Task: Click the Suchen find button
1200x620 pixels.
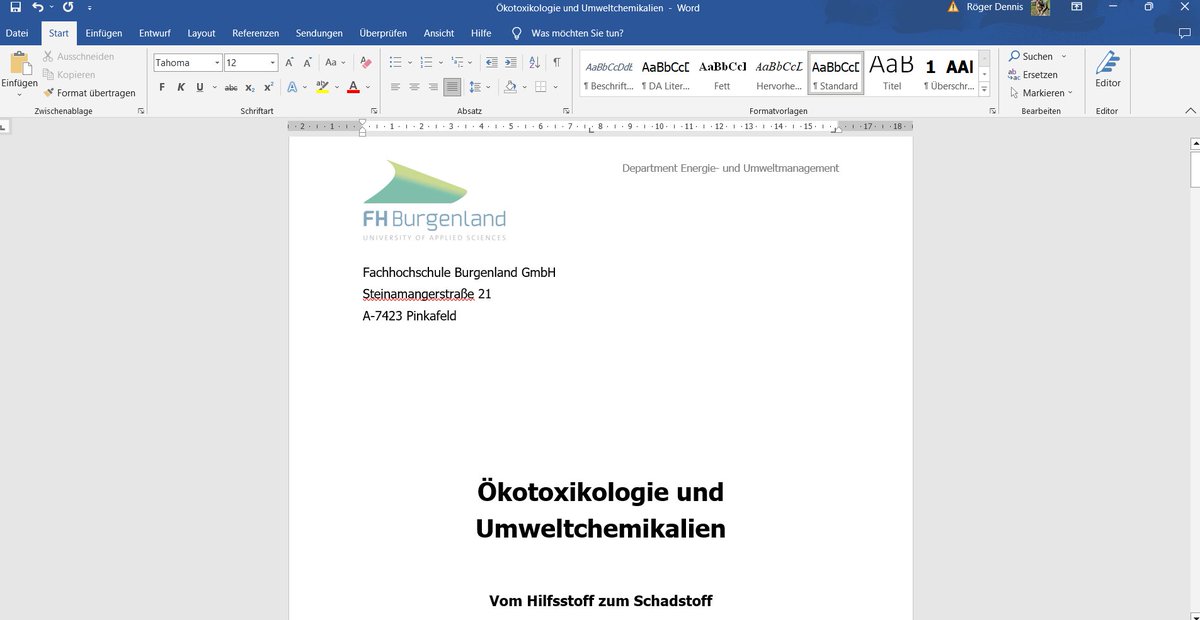Action: pos(1031,57)
